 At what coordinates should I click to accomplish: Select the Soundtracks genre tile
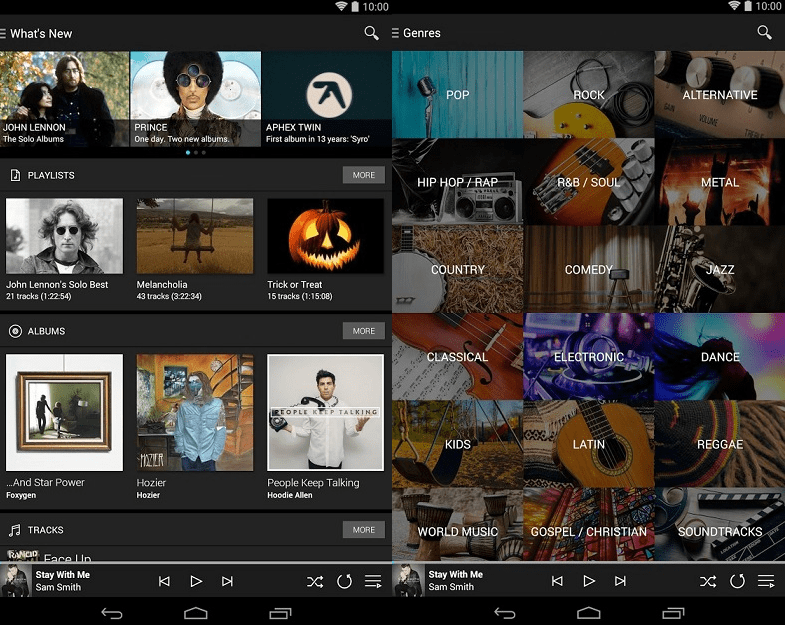(719, 524)
